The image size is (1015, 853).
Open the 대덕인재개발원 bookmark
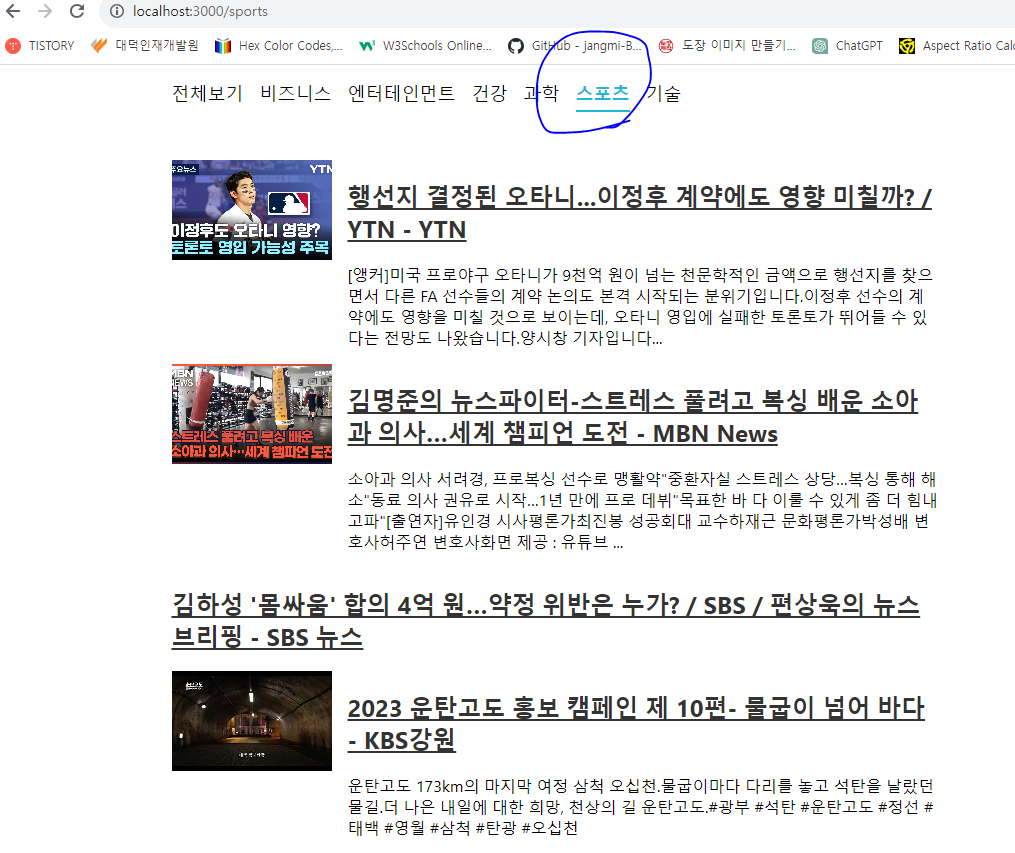tap(144, 46)
